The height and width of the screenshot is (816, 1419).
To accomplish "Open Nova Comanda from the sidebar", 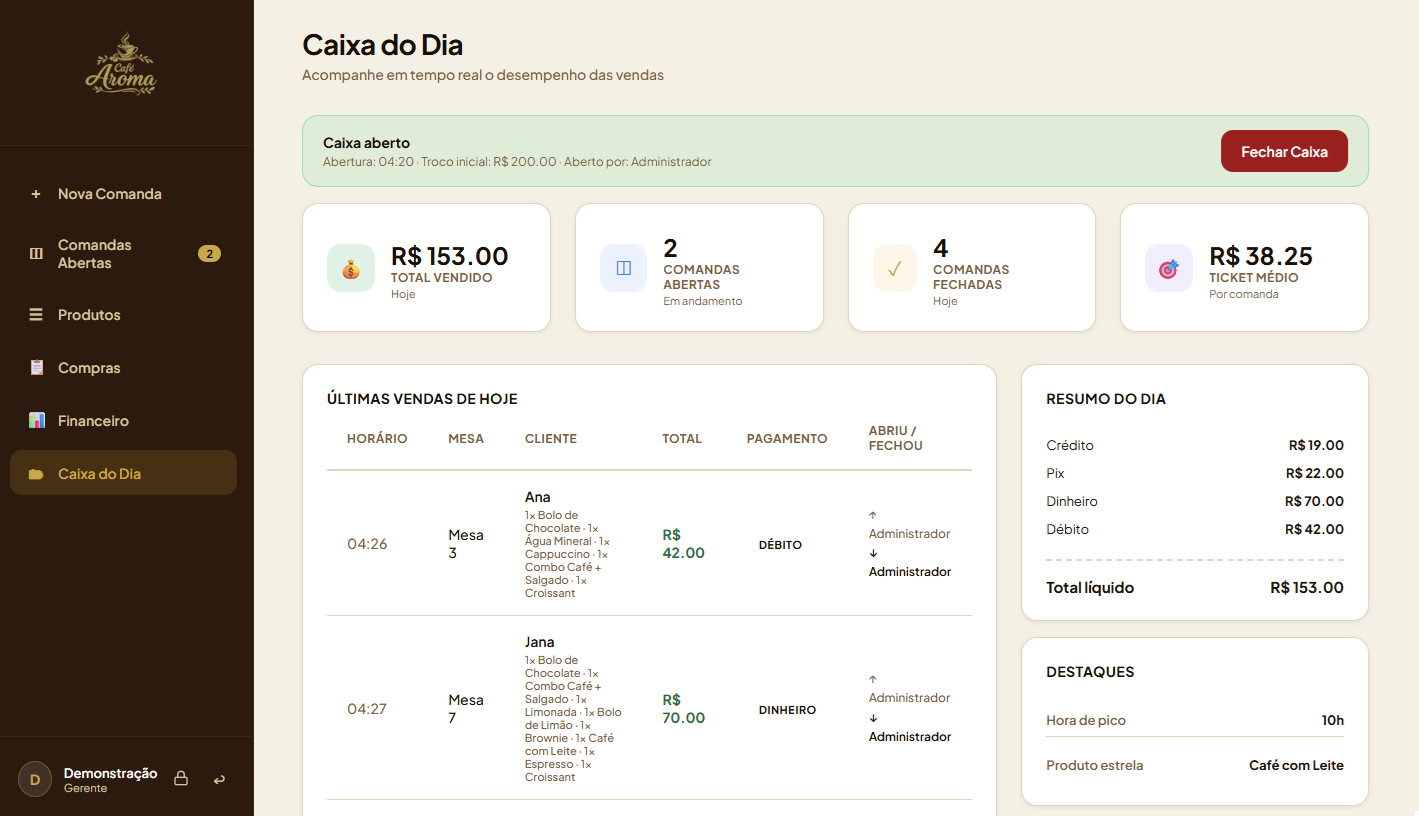I will pos(123,194).
